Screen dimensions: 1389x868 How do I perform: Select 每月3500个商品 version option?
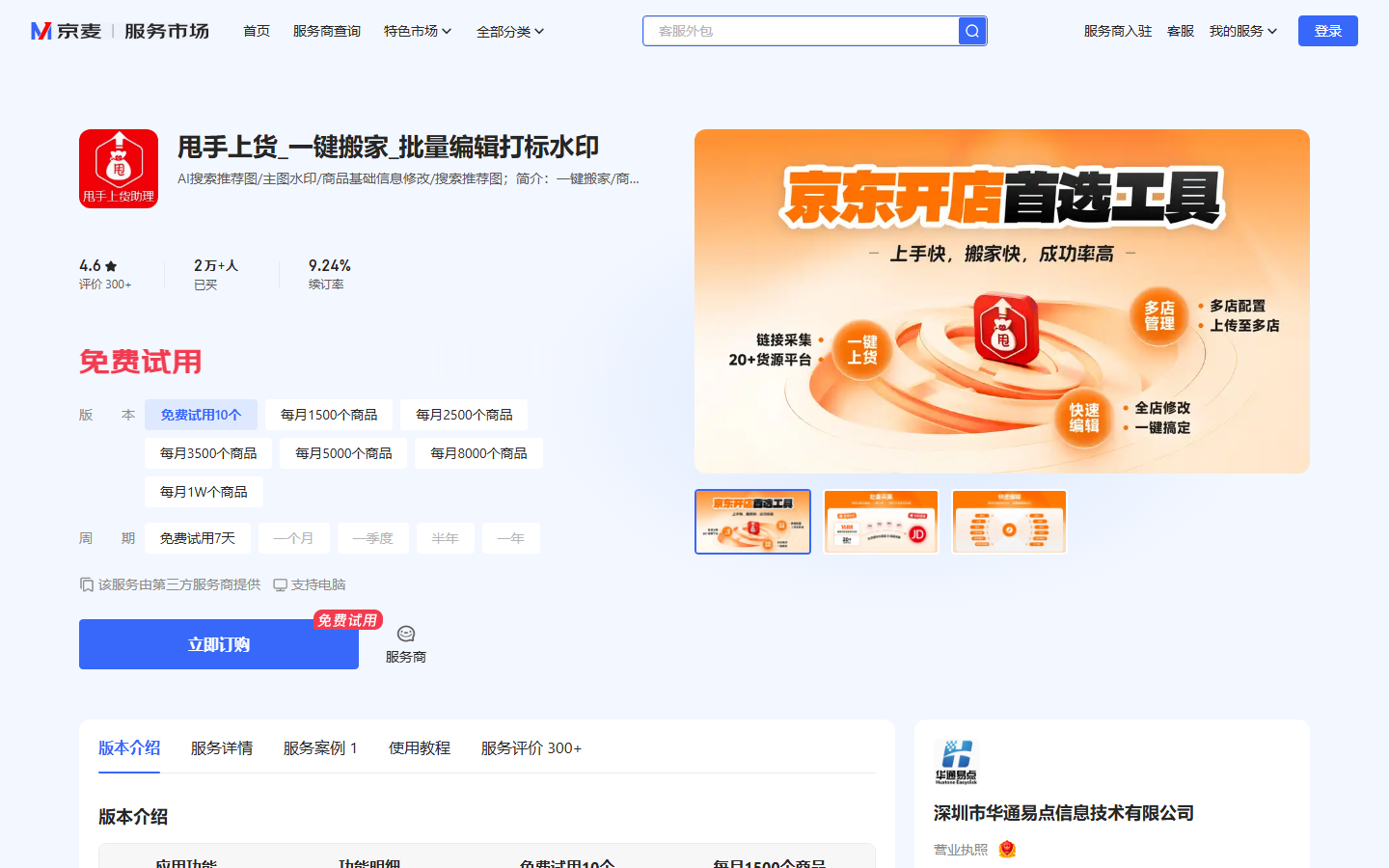pos(208,453)
